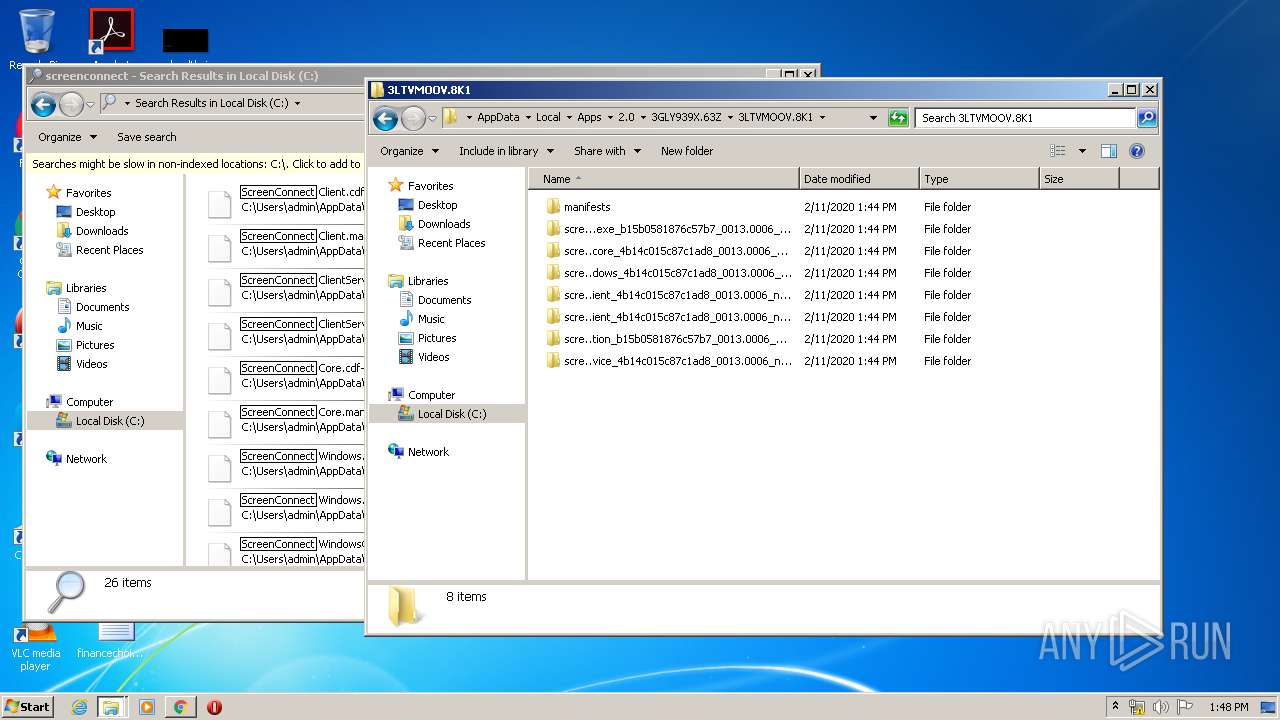
Task: Sort by Date modified column
Action: (859, 179)
